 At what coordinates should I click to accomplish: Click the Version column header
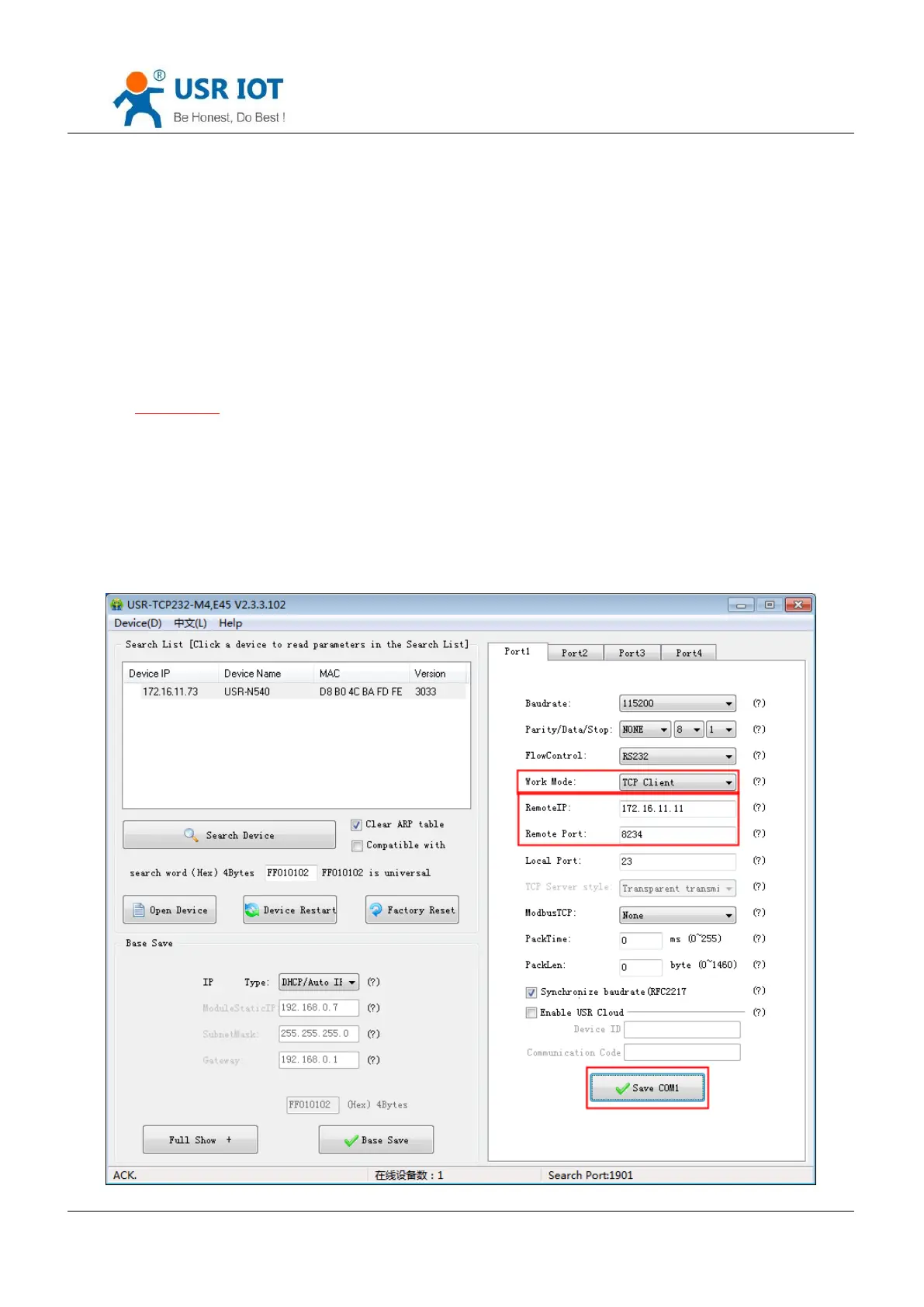pyautogui.click(x=438, y=674)
